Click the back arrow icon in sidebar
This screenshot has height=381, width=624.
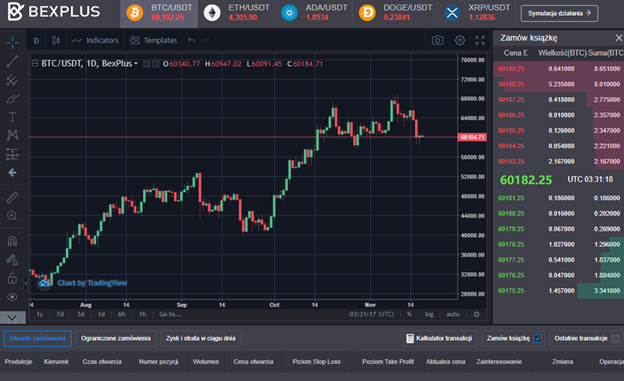[12, 172]
